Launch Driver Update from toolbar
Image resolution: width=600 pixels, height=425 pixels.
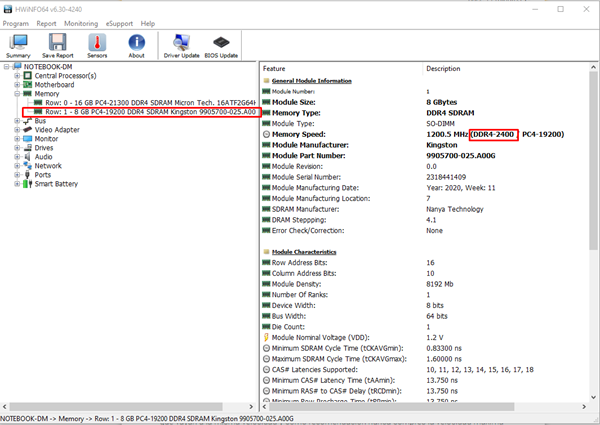pos(181,45)
